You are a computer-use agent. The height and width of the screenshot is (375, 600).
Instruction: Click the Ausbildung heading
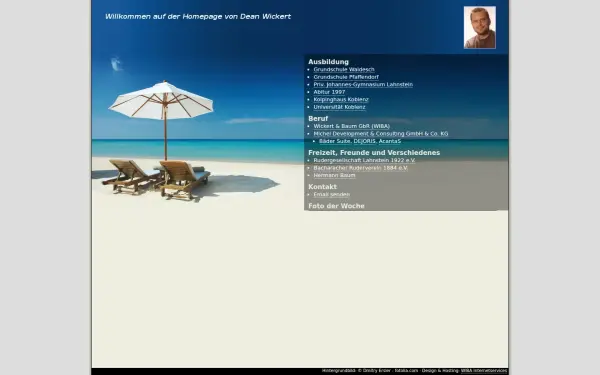pyautogui.click(x=328, y=62)
